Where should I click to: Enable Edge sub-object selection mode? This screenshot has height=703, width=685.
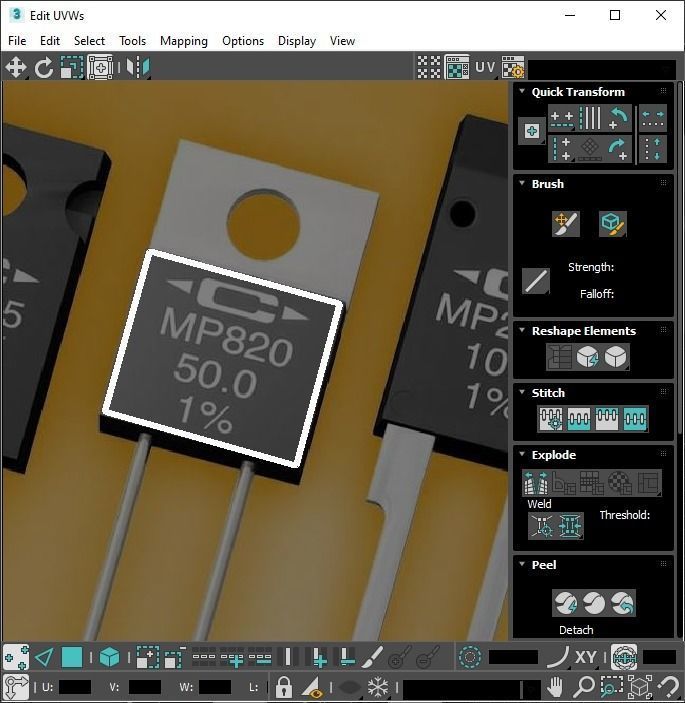(44, 658)
